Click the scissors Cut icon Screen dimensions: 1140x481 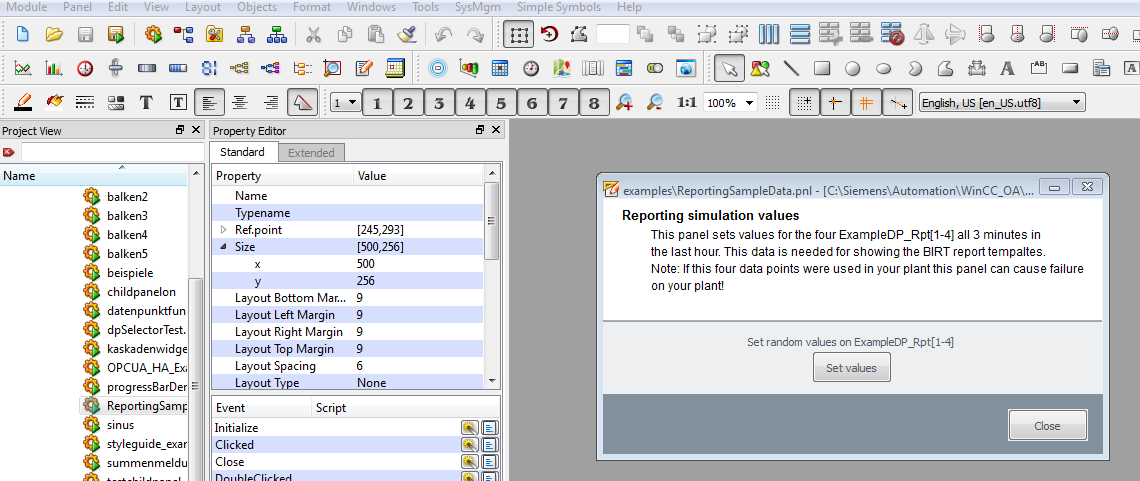(313, 35)
